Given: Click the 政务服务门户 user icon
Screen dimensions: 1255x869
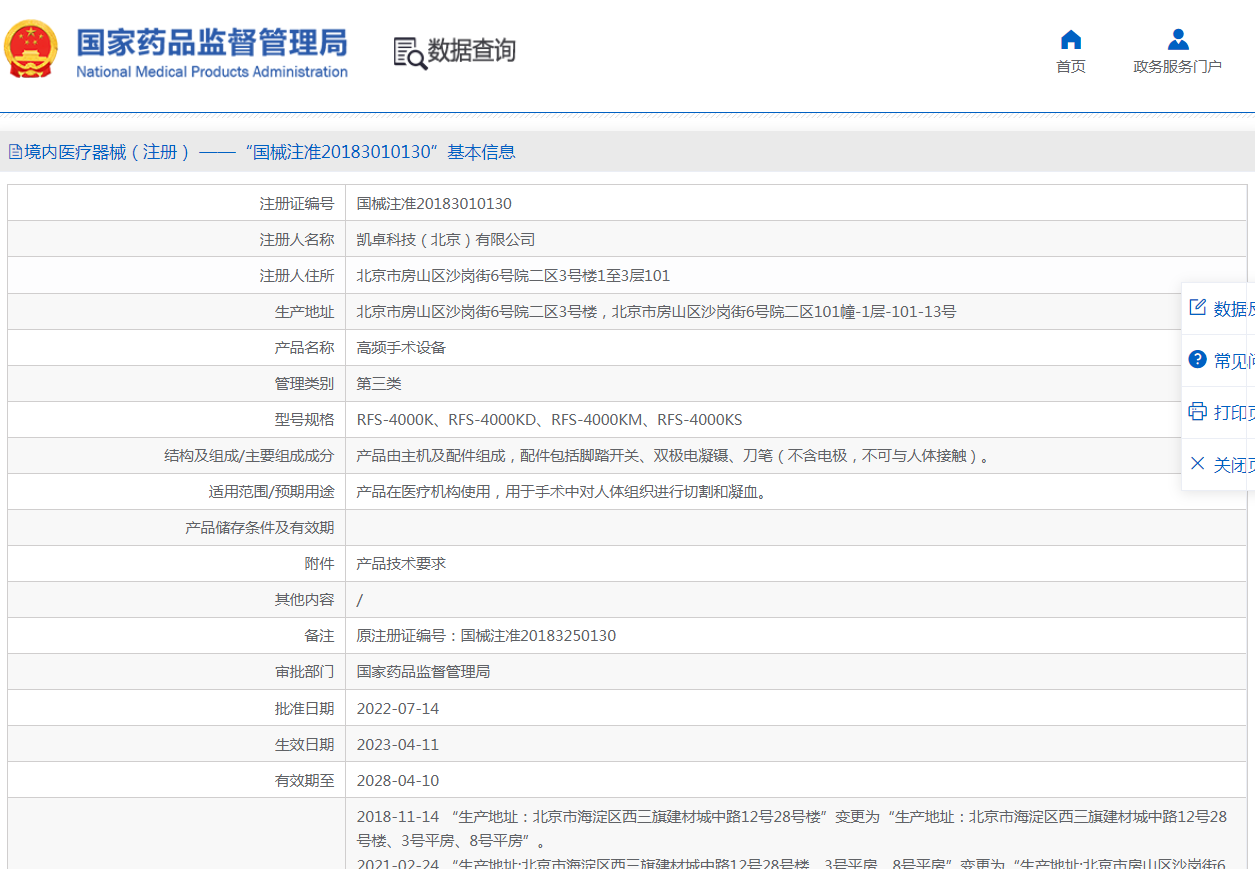Looking at the screenshot, I should [1178, 40].
